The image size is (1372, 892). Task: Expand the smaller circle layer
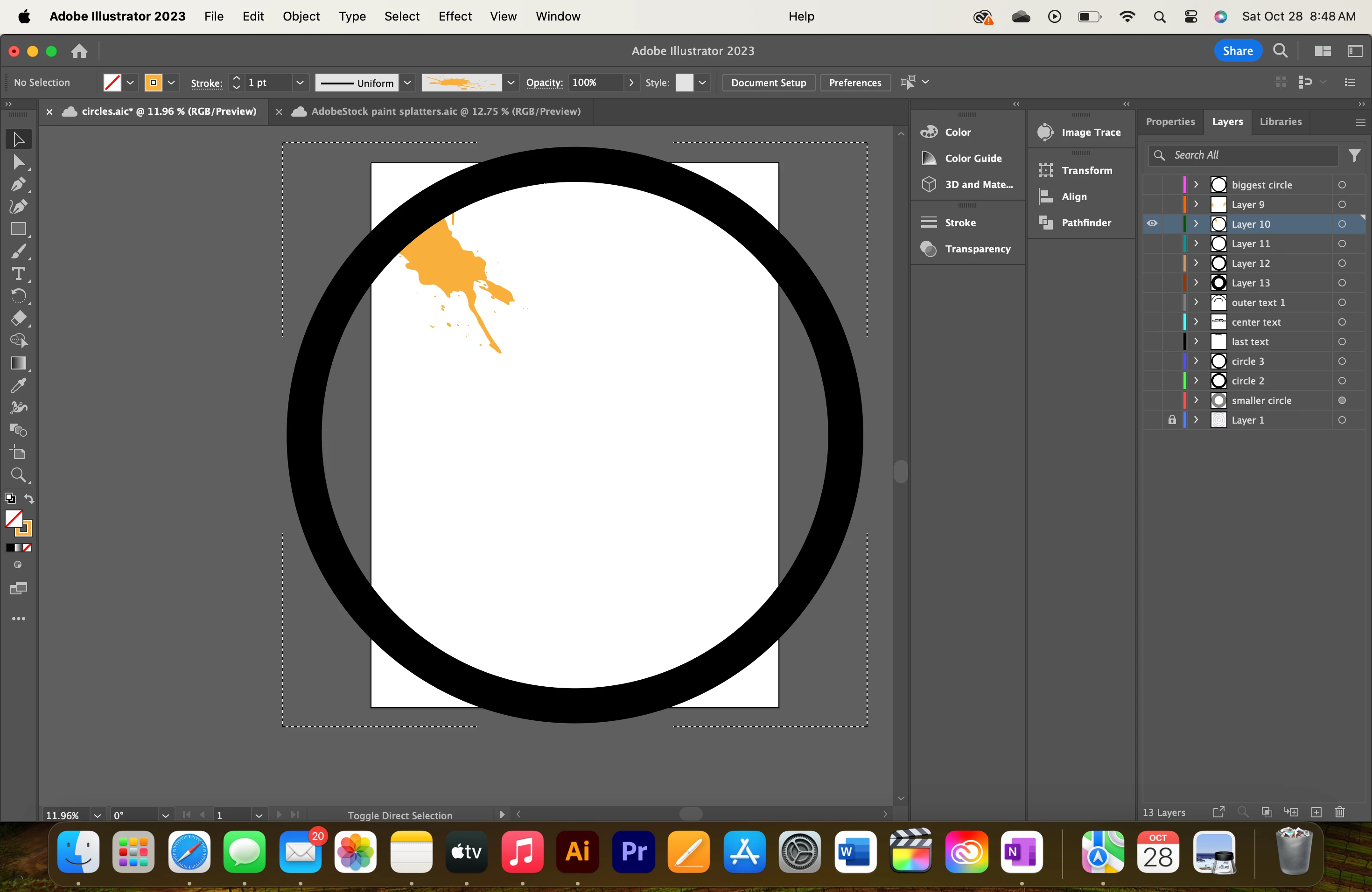coord(1196,400)
